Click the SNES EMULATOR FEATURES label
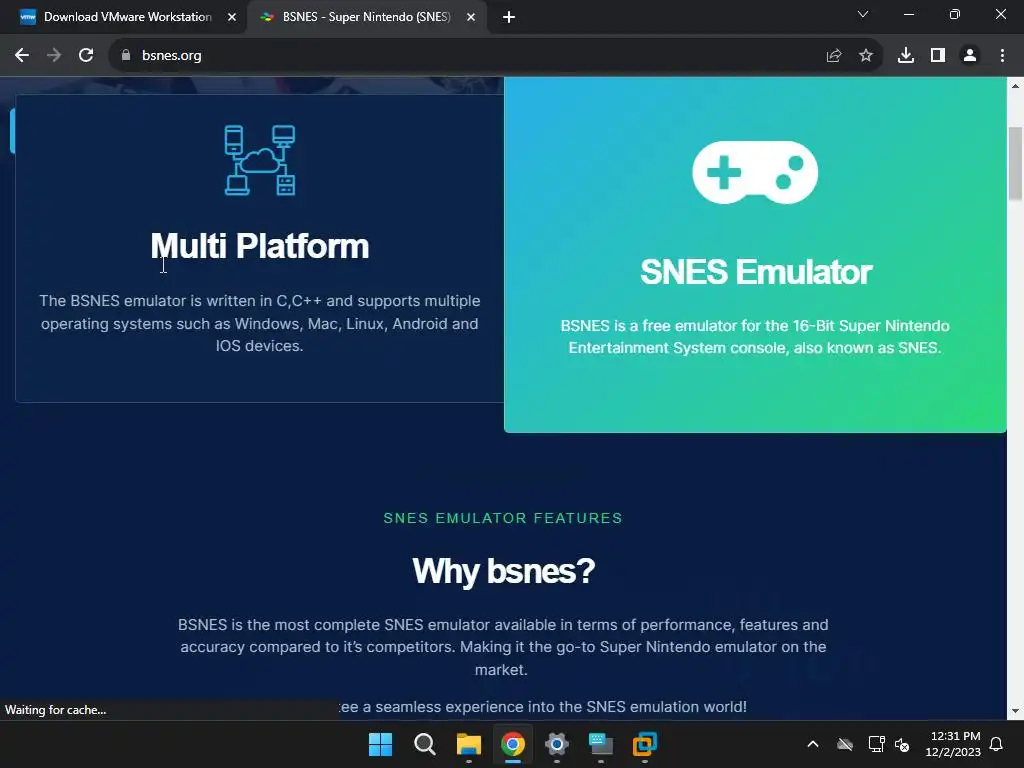This screenshot has height=768, width=1024. click(x=503, y=519)
